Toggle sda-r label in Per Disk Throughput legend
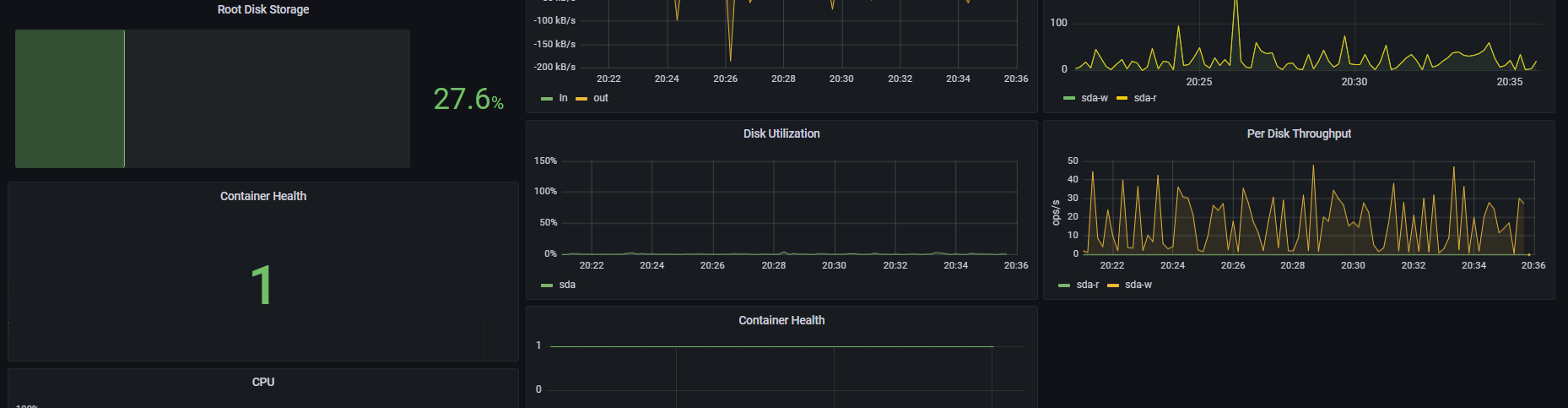Screen dimensions: 1568x408 [x=1088, y=285]
